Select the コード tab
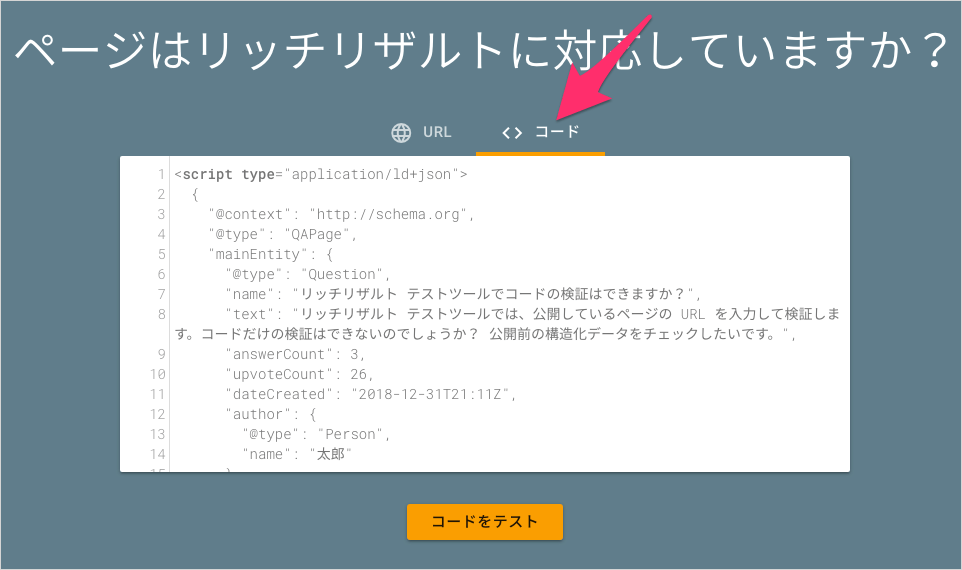Screen dimensions: 962x570 tap(541, 133)
